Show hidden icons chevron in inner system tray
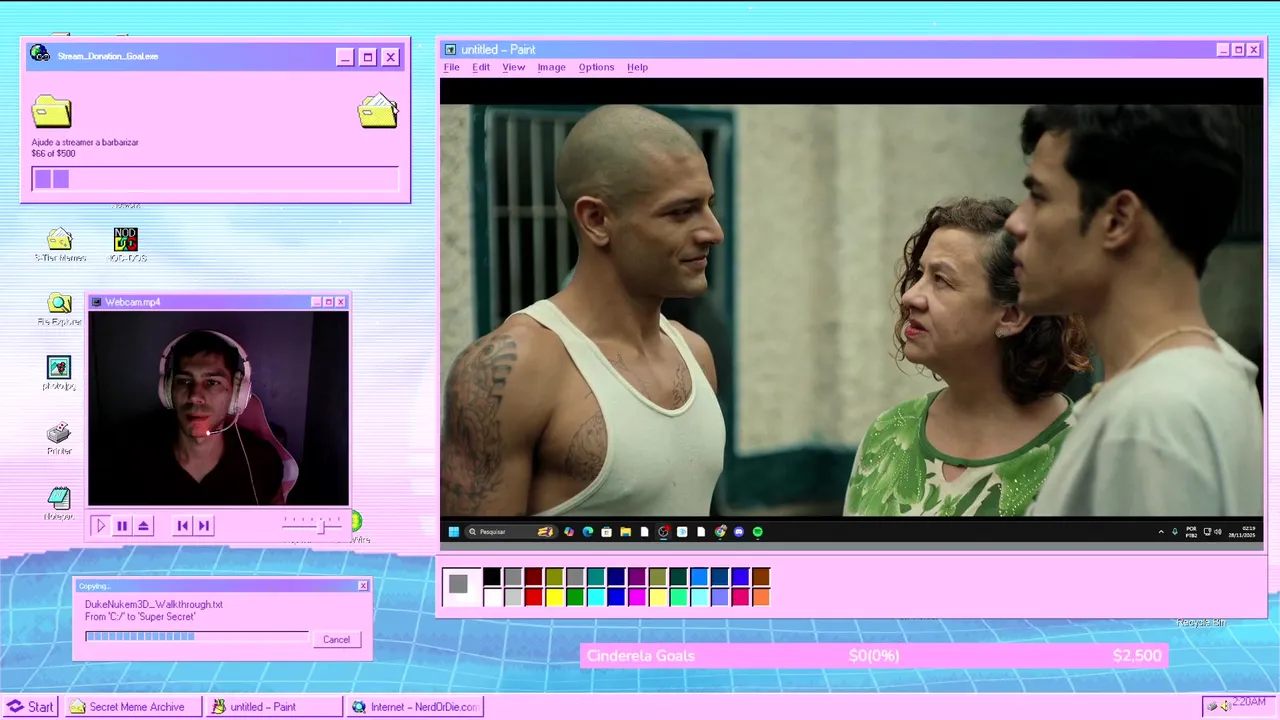The image size is (1280, 720). 1161,532
